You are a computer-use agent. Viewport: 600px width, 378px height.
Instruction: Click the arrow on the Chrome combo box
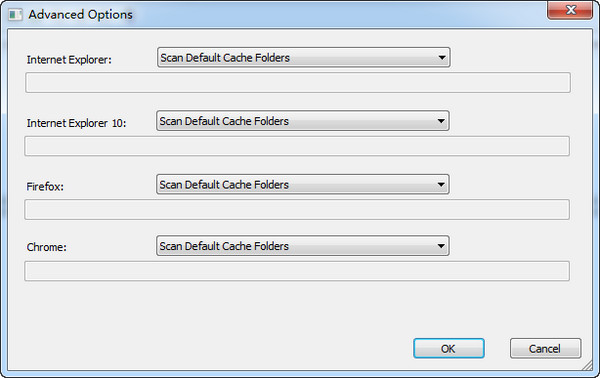point(441,246)
